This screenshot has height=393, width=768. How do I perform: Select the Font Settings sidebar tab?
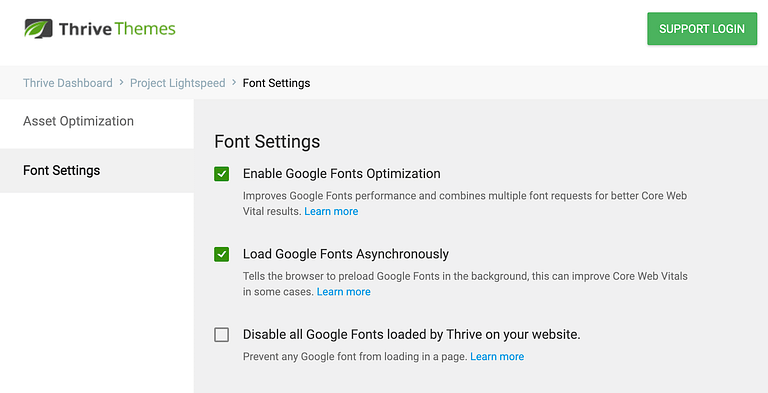[97, 171]
